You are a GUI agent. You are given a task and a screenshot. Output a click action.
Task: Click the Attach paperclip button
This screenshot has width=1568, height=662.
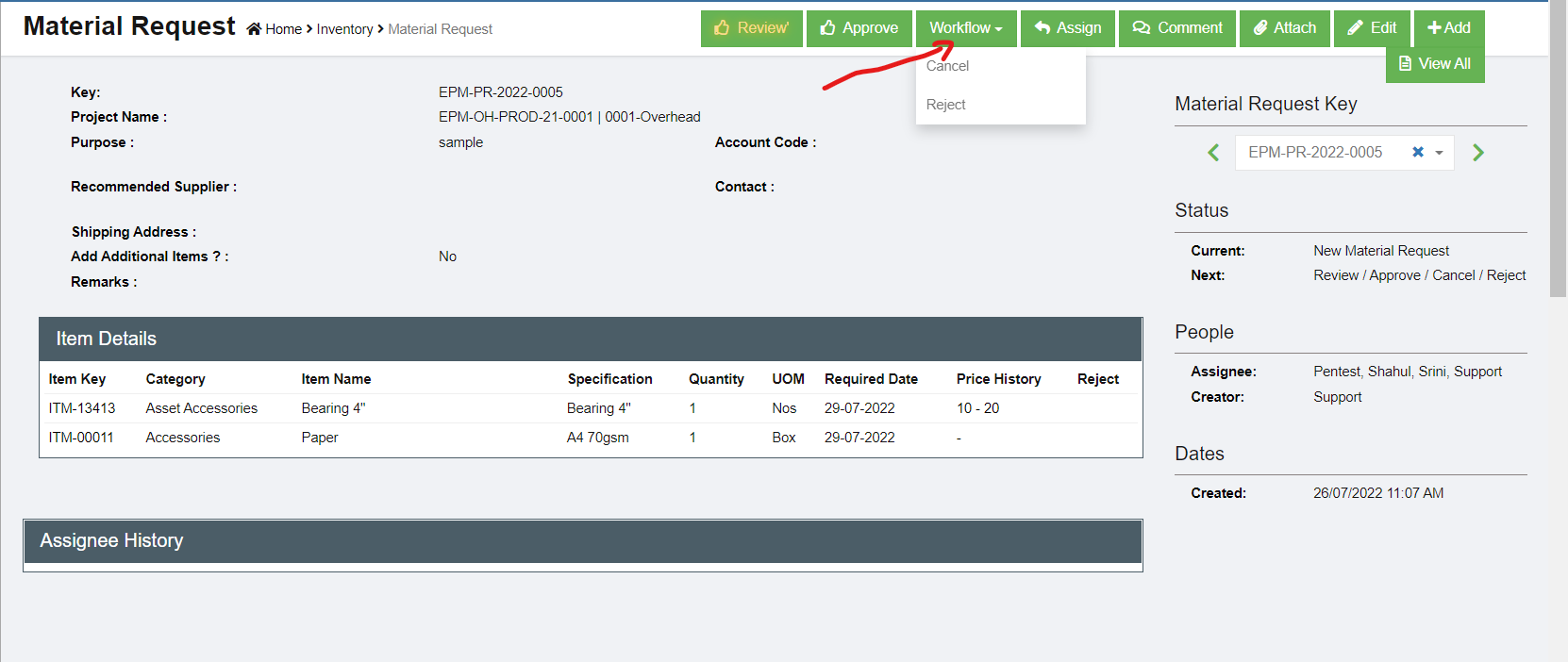point(1284,28)
